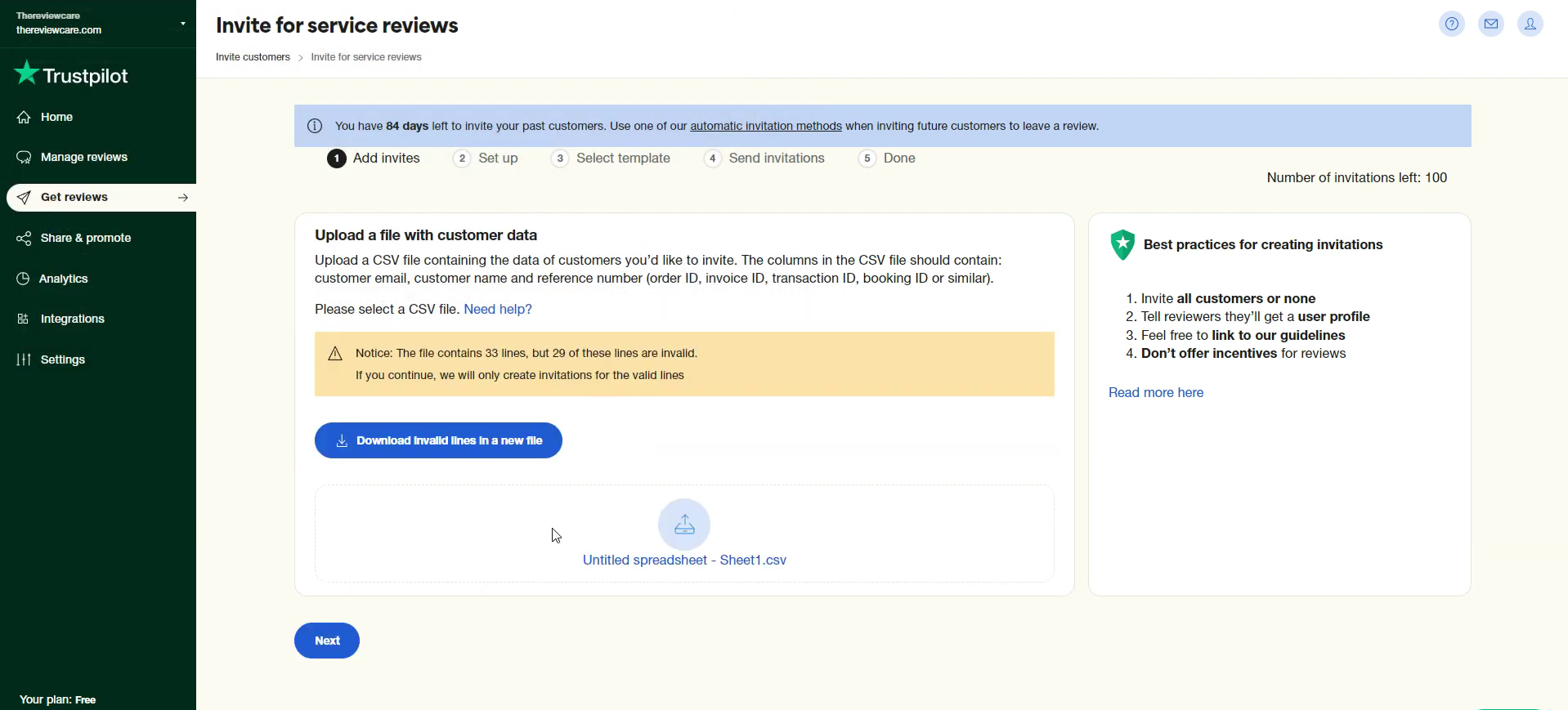Click Number of invitations left: 100 text

(x=1357, y=177)
